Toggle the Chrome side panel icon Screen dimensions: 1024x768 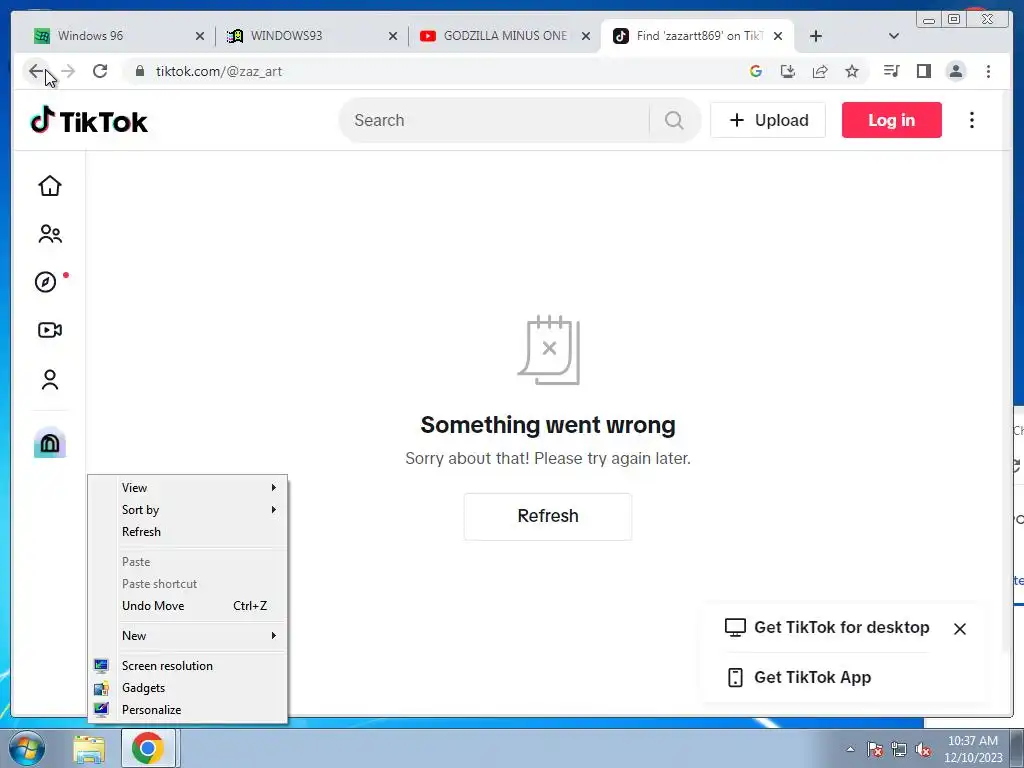pos(923,71)
